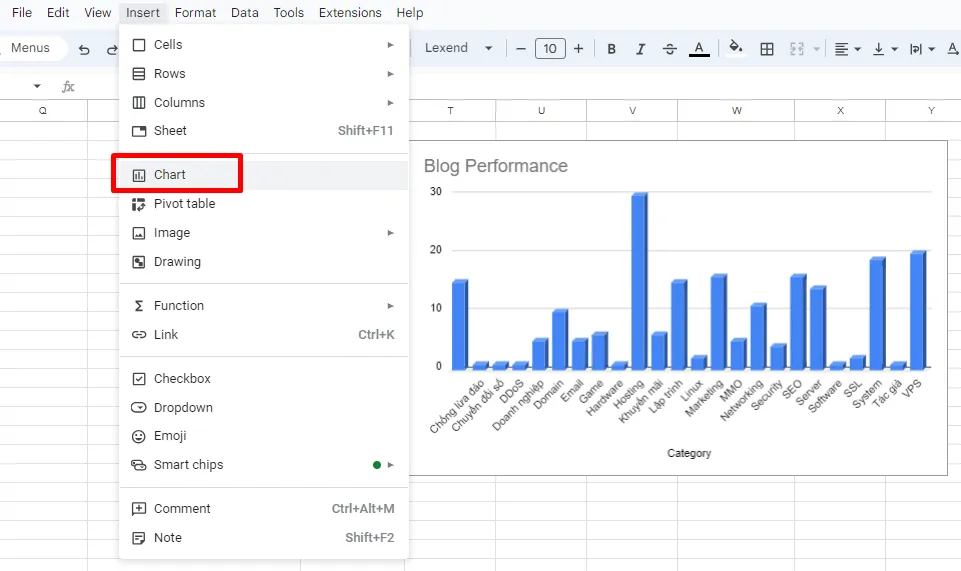The height and width of the screenshot is (571, 961).
Task: Click the System bar in chart
Action: (x=878, y=313)
